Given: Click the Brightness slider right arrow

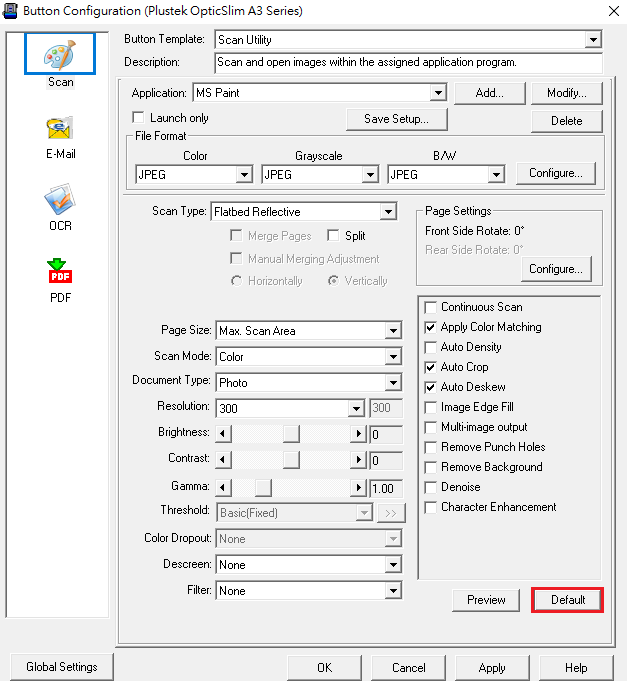Looking at the screenshot, I should tap(359, 434).
